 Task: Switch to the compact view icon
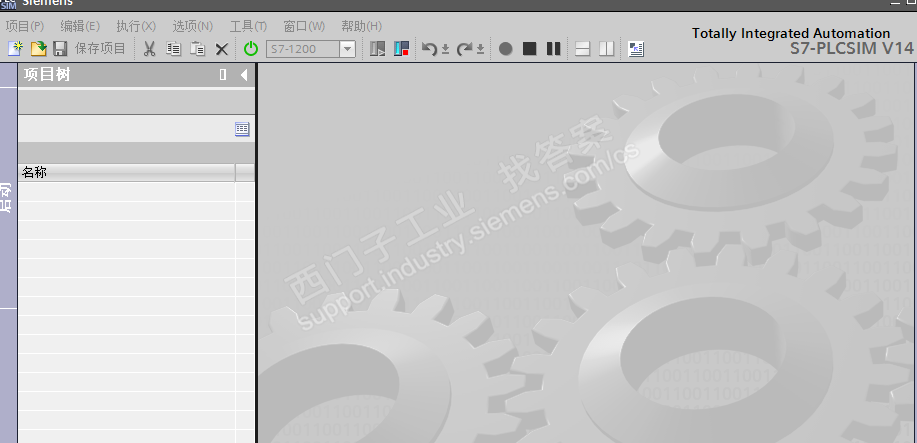pos(636,49)
